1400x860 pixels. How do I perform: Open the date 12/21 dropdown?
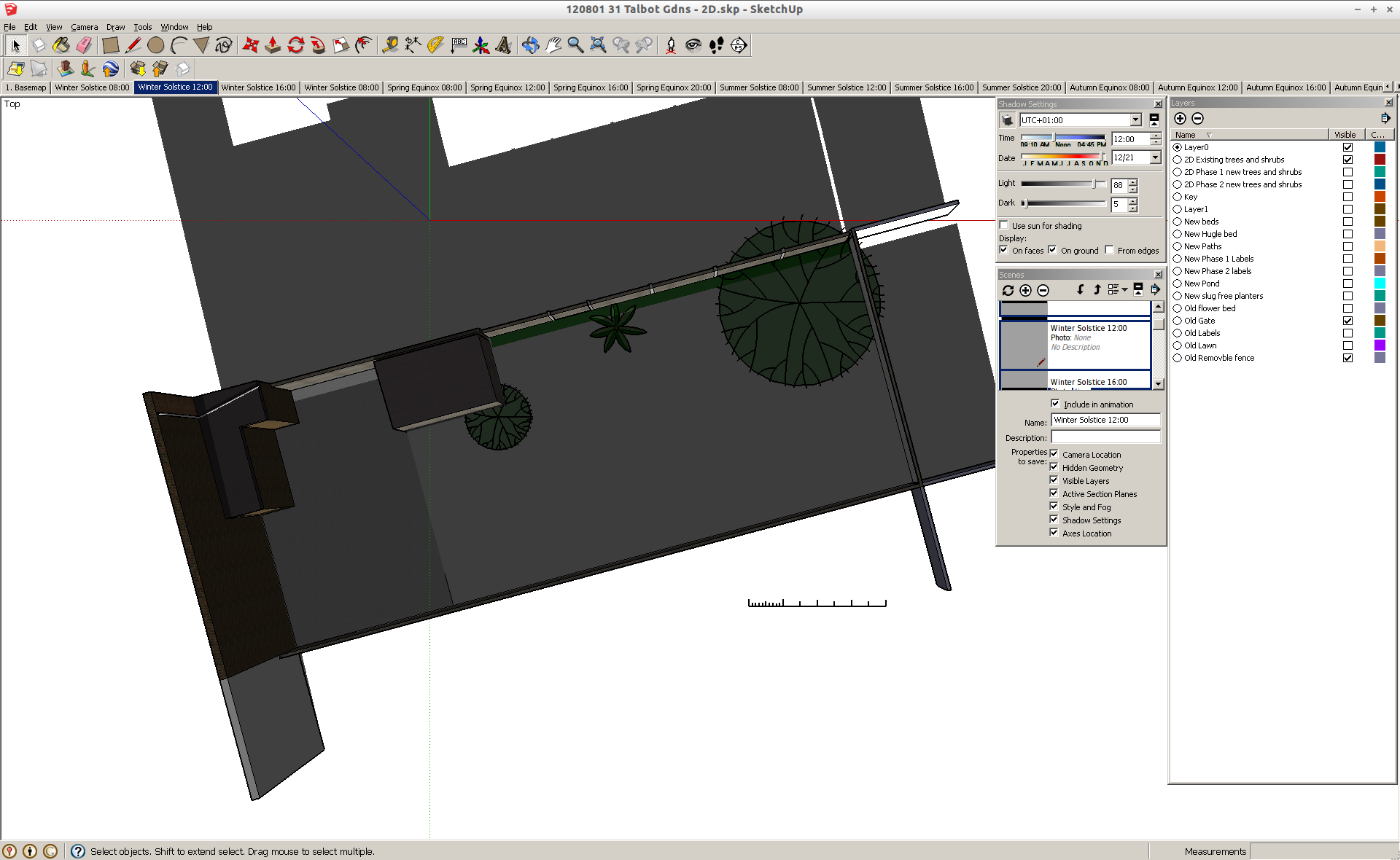[1155, 157]
